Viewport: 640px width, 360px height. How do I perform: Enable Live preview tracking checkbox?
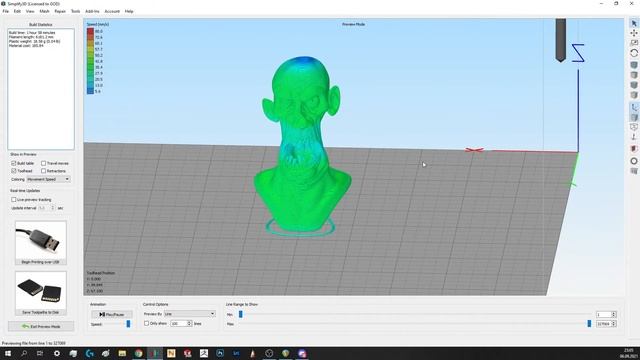point(13,200)
